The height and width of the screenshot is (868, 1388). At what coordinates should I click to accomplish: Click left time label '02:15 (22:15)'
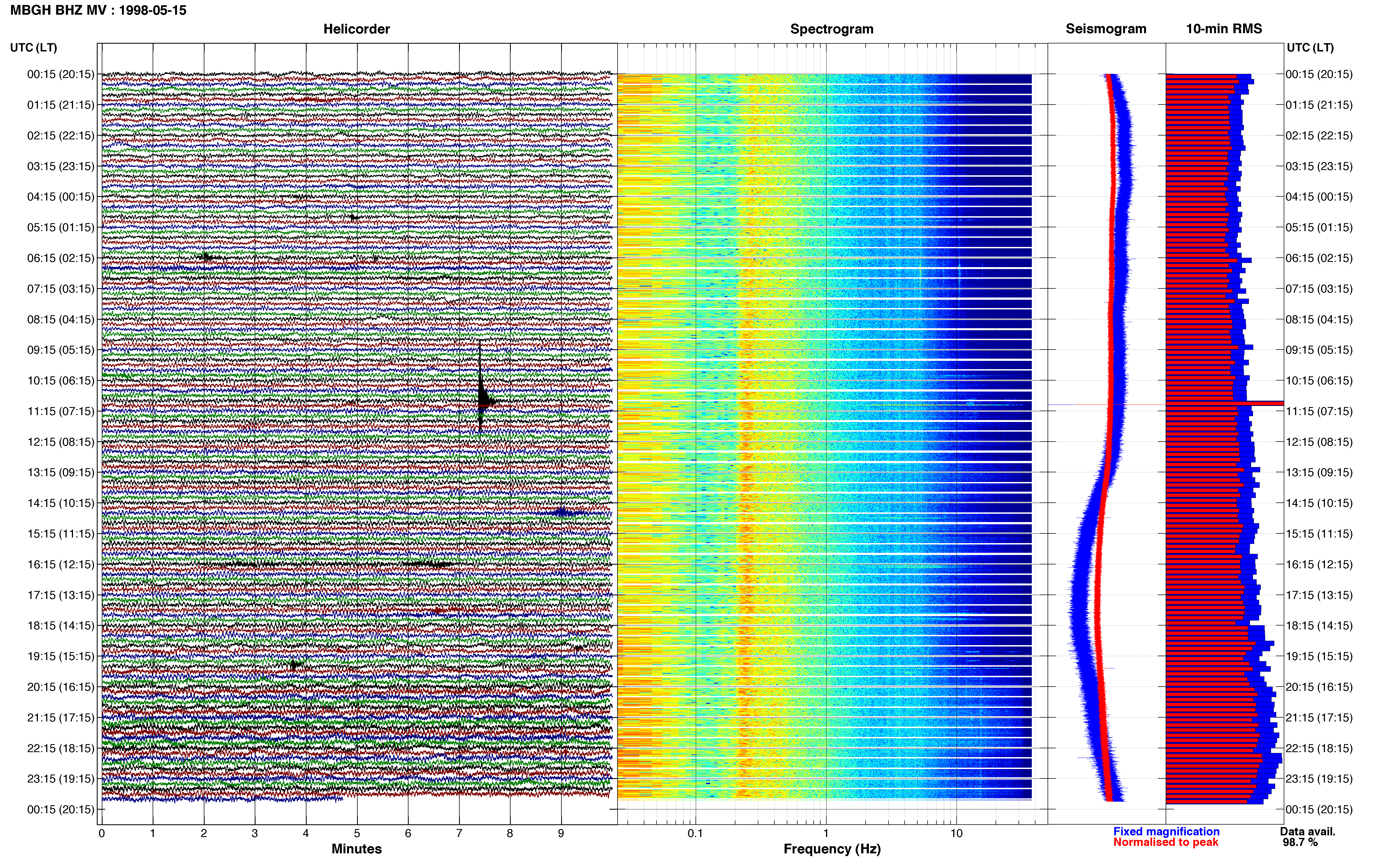click(61, 135)
